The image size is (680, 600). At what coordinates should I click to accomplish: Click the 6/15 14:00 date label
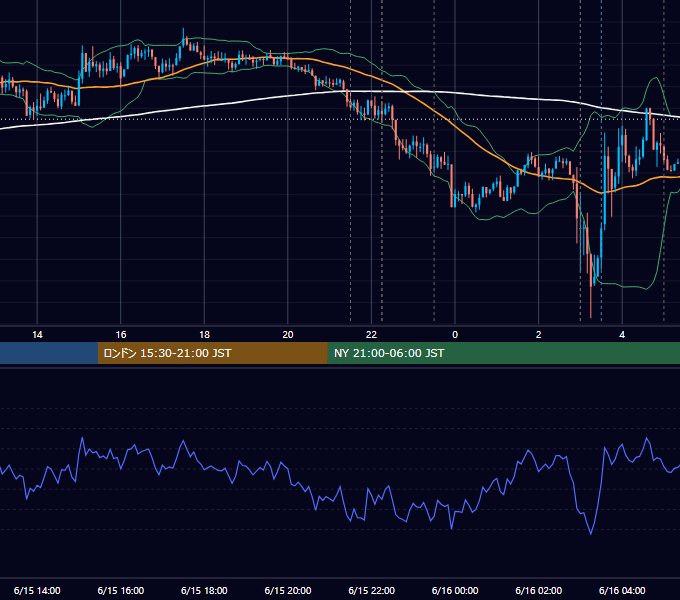(x=37, y=590)
